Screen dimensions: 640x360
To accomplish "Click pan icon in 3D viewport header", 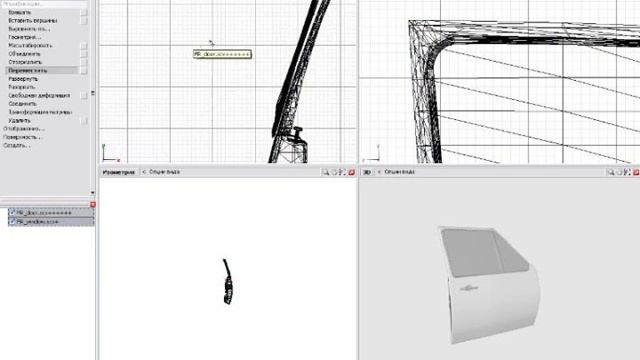I will pyautogui.click(x=619, y=172).
